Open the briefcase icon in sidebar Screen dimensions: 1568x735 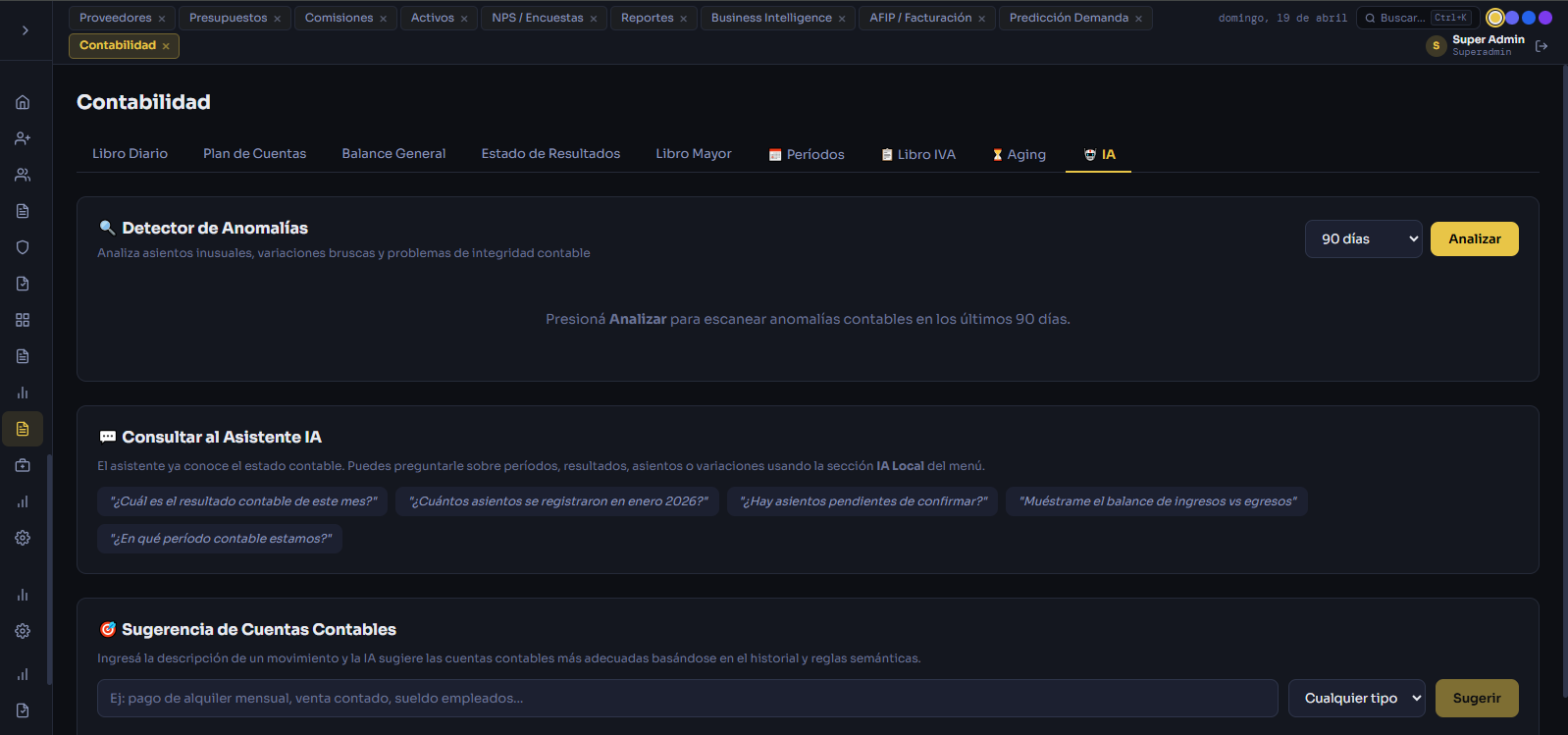pyautogui.click(x=23, y=465)
